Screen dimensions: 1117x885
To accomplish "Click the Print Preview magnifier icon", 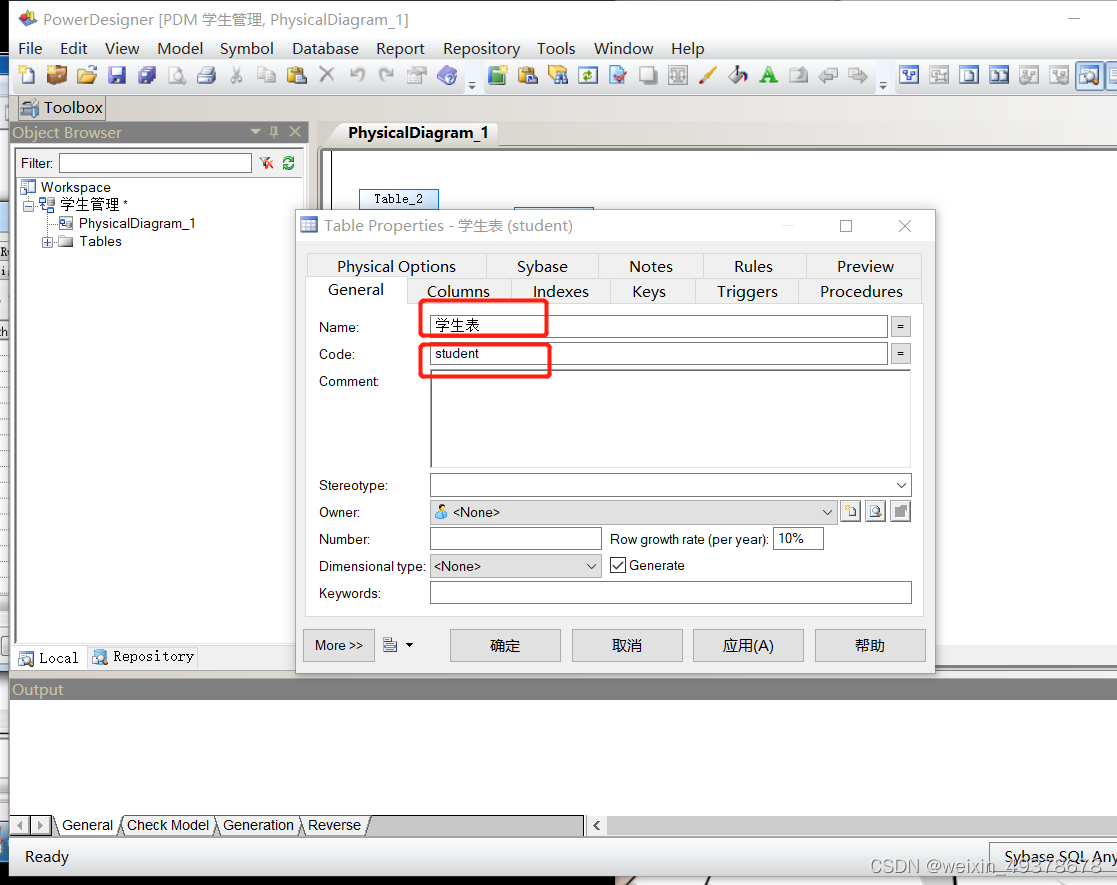I will pyautogui.click(x=177, y=75).
